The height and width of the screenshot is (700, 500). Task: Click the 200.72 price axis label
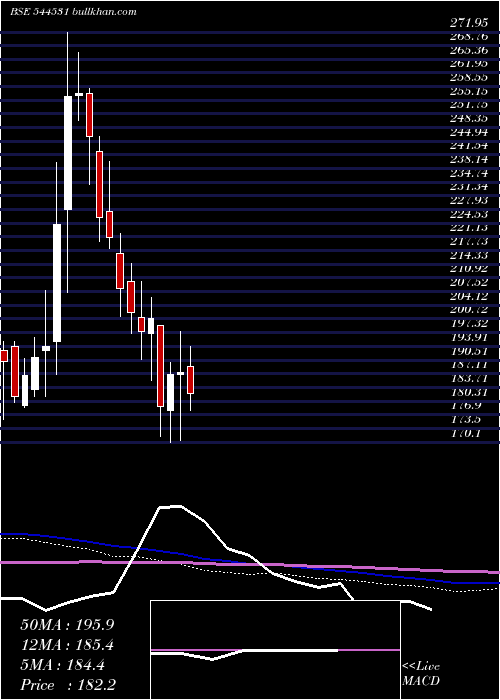pyautogui.click(x=468, y=310)
